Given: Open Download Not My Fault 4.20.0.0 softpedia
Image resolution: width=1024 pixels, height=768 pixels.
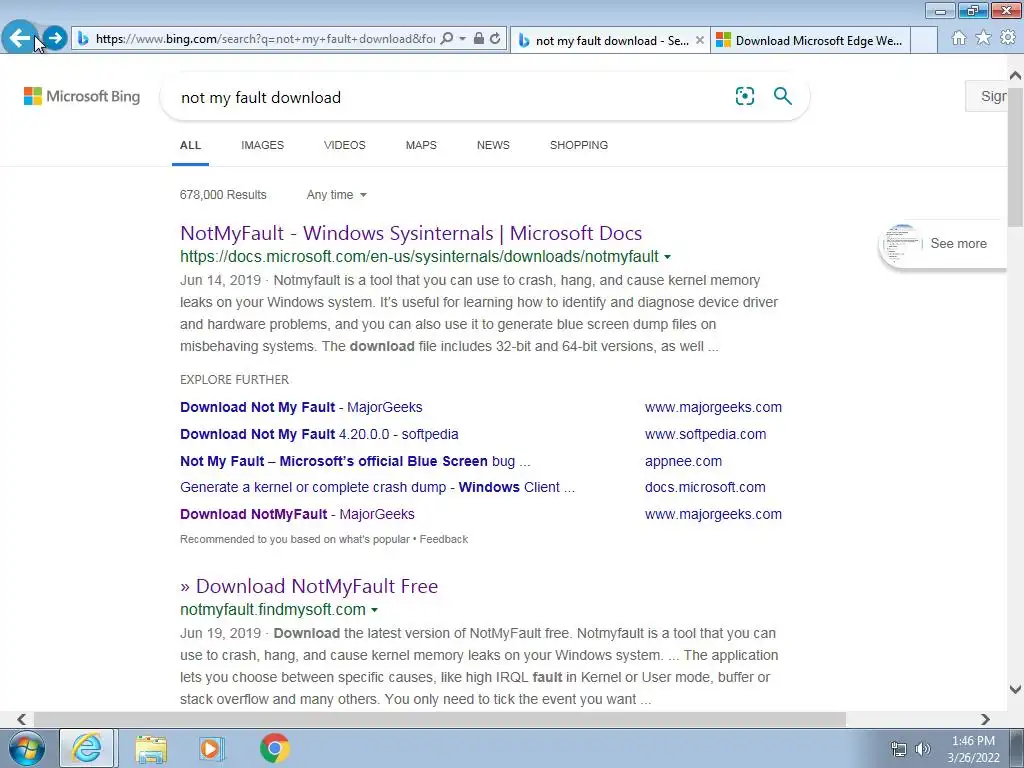Looking at the screenshot, I should [319, 434].
